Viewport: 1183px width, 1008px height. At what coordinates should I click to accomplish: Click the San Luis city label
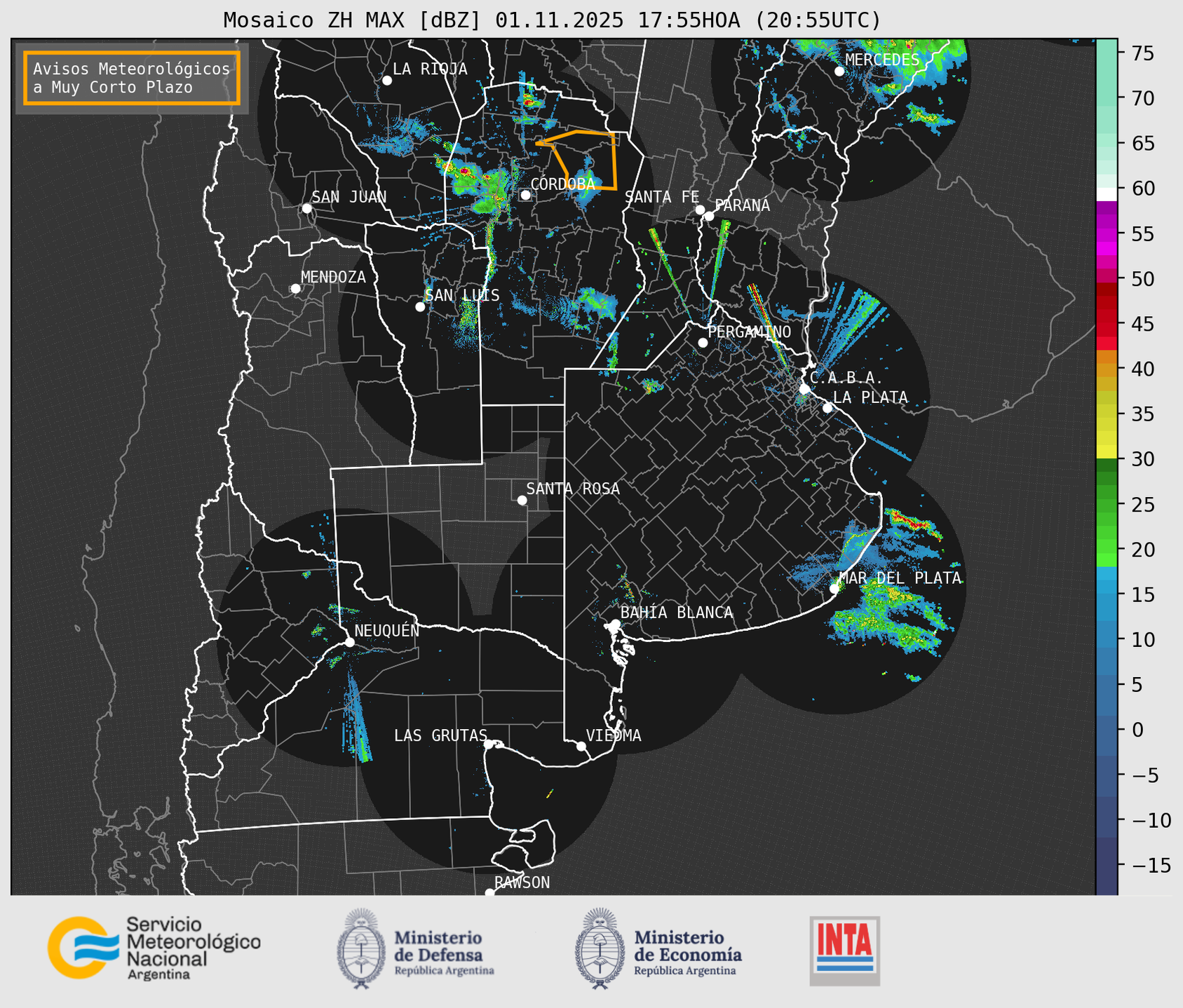point(462,295)
